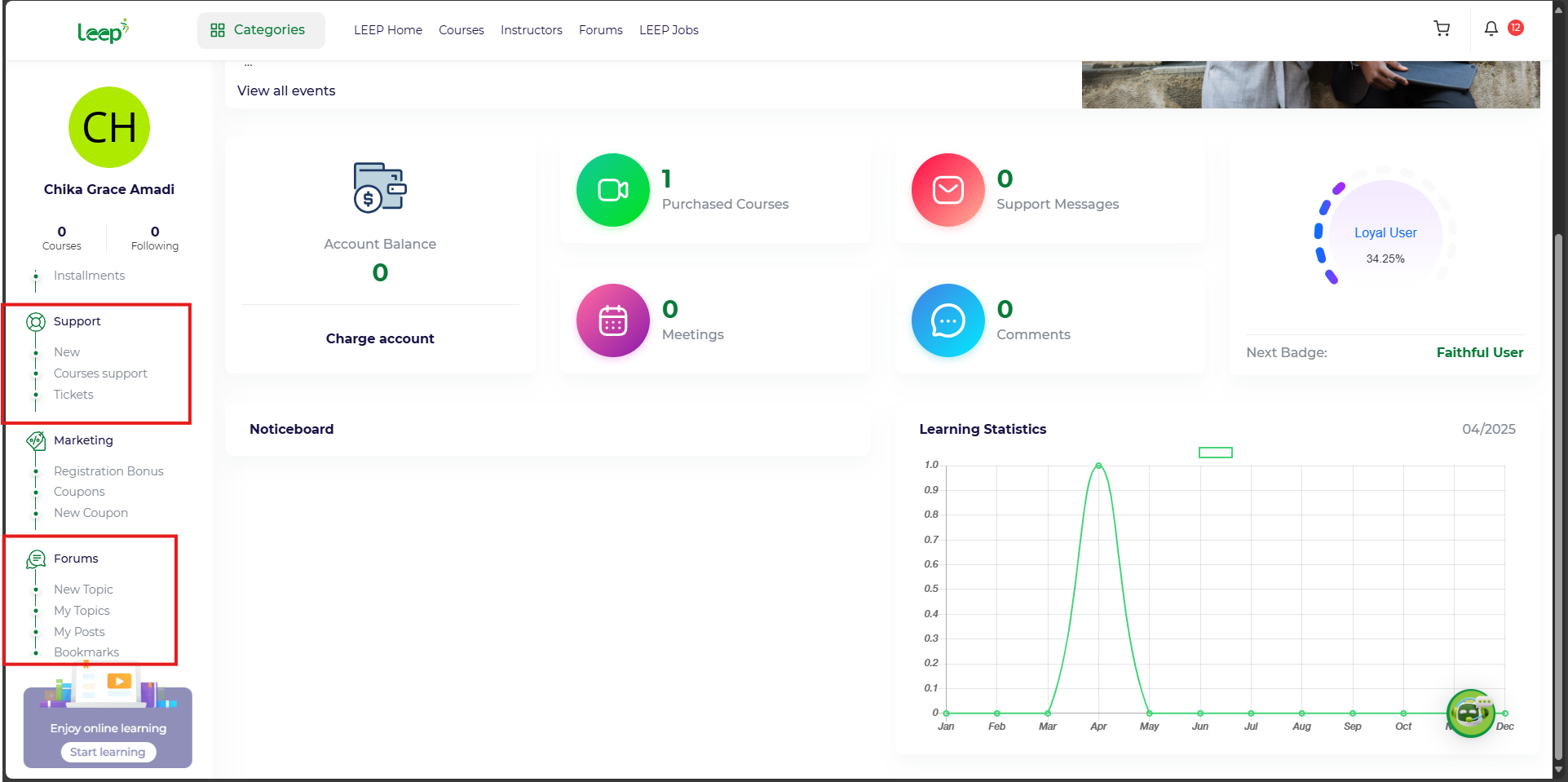Click the Comments chat bubble icon

click(x=947, y=320)
